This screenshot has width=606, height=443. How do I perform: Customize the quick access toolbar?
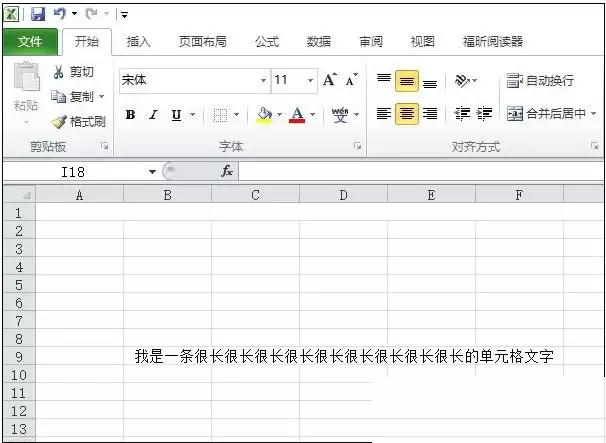point(124,15)
